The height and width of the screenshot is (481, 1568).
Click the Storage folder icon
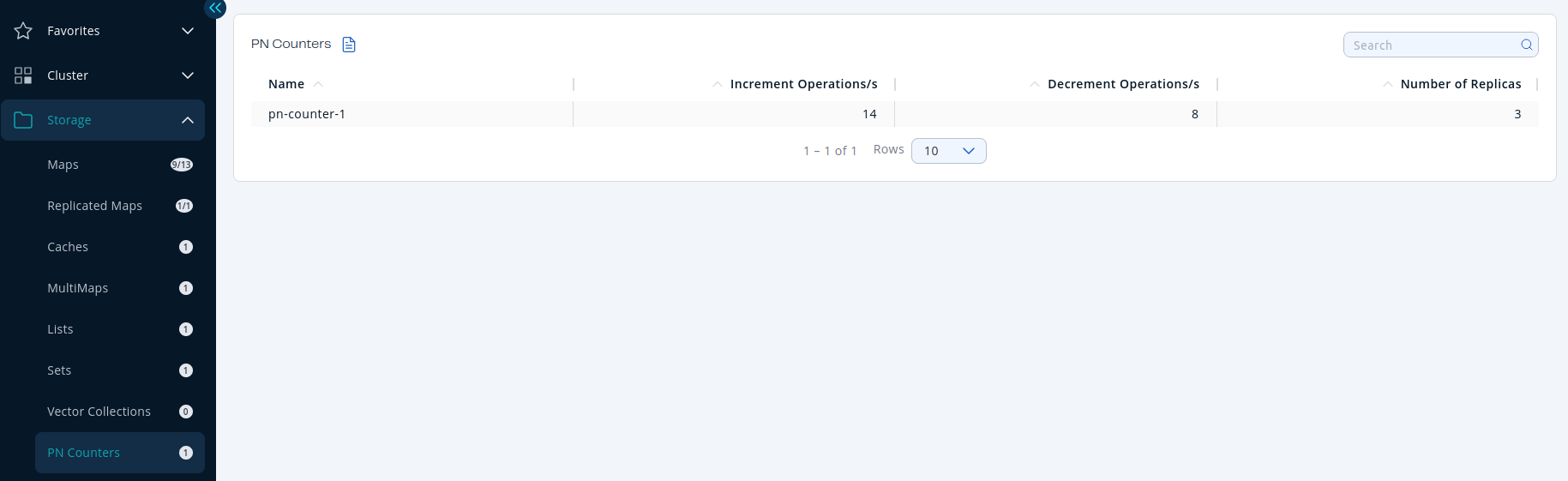pyautogui.click(x=23, y=120)
